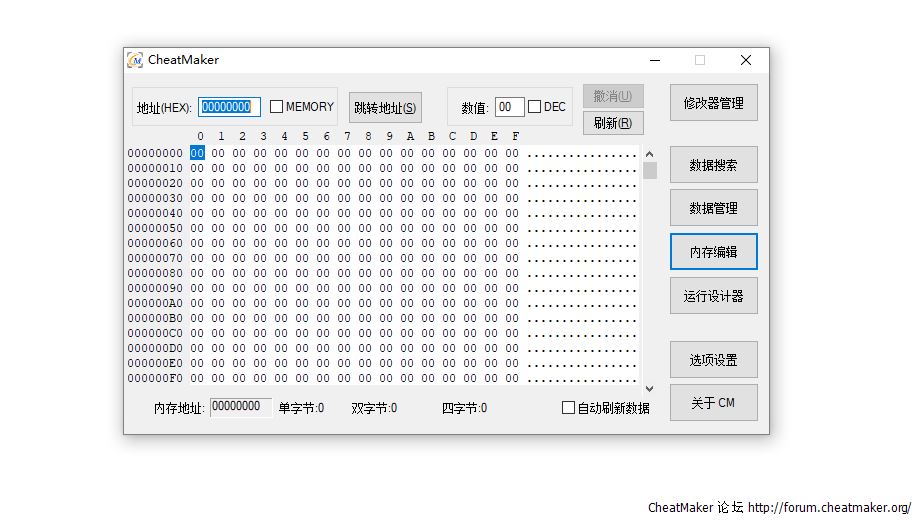Open the 数据搜索 section
Screen dimensions: 921x521
(x=713, y=165)
